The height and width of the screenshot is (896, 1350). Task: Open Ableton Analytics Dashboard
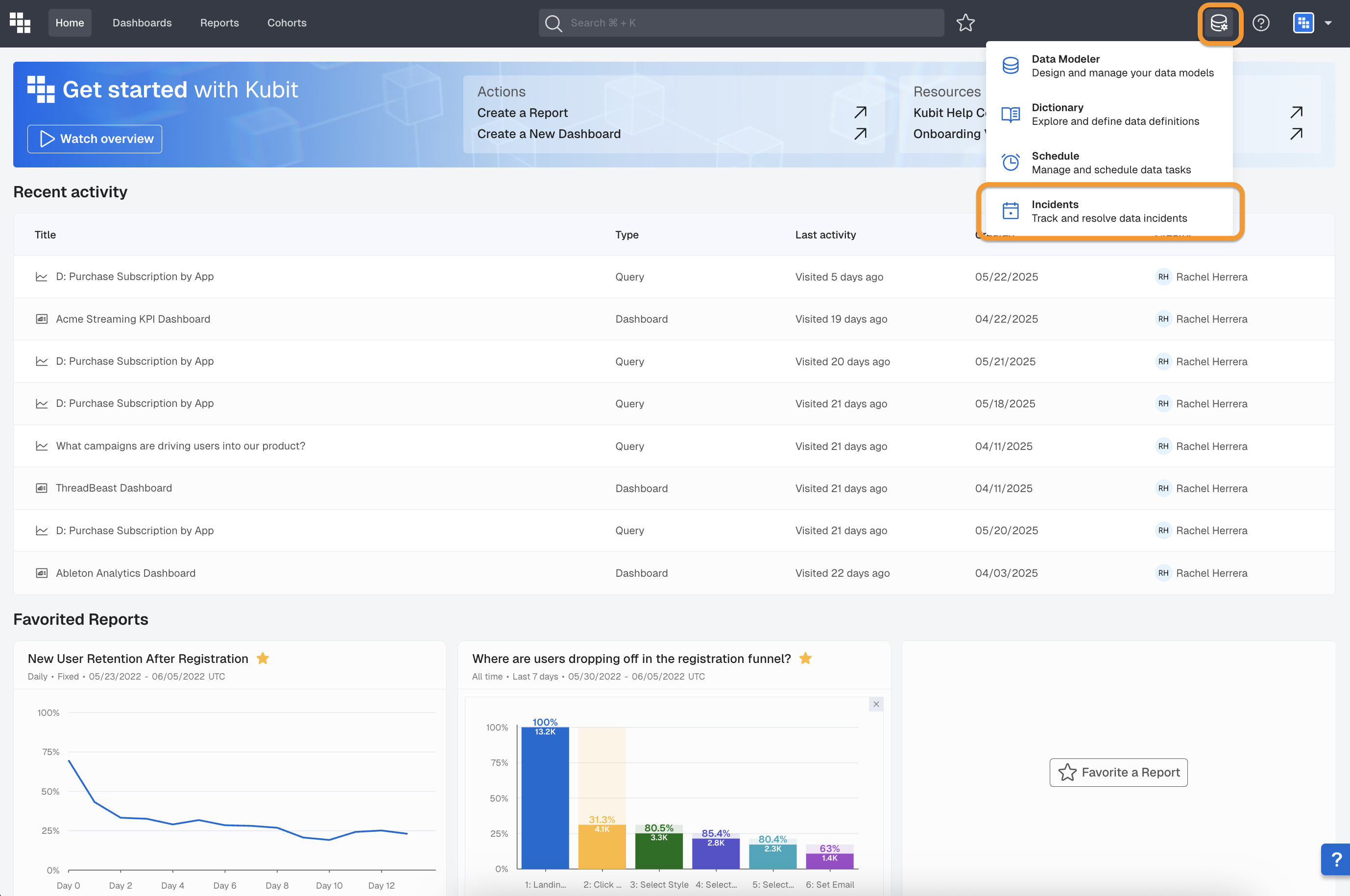click(126, 573)
